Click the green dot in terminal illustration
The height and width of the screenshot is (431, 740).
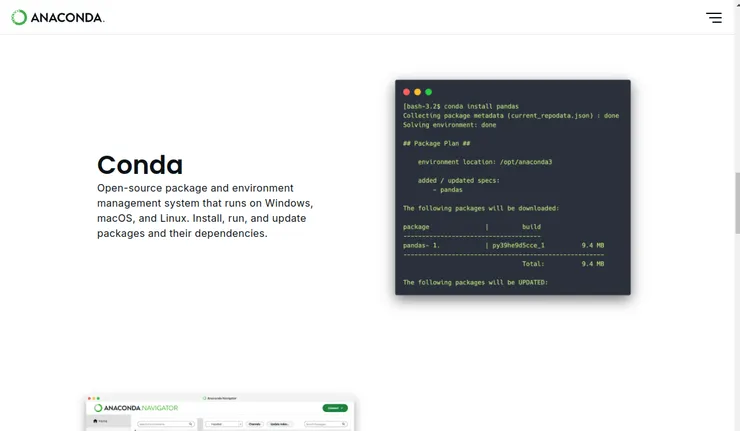[429, 92]
